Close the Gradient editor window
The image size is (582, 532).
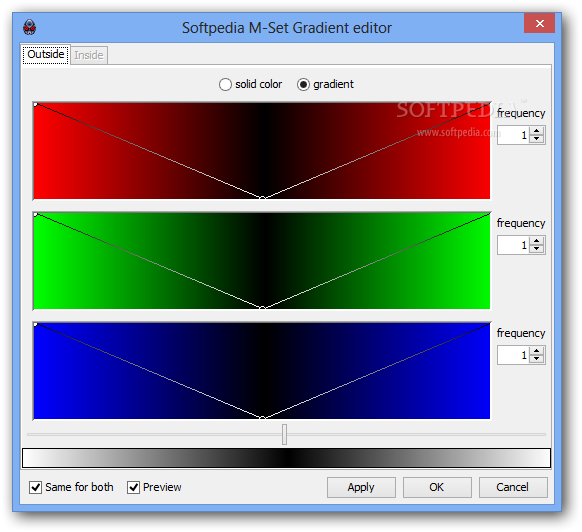click(539, 23)
